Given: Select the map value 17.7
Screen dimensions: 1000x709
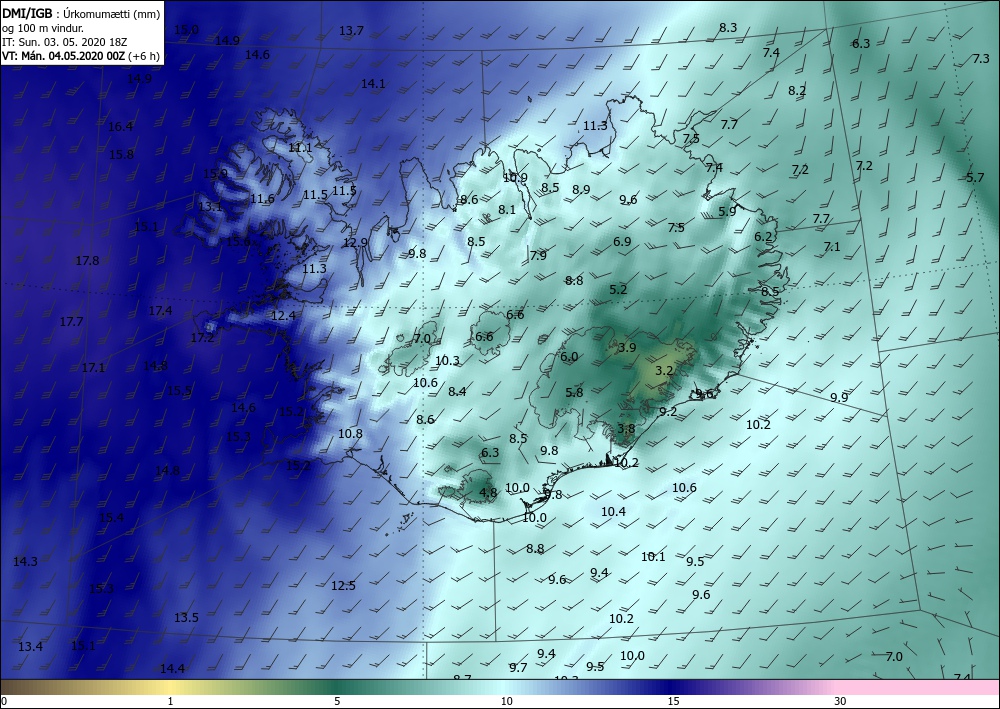Looking at the screenshot, I should [71, 321].
